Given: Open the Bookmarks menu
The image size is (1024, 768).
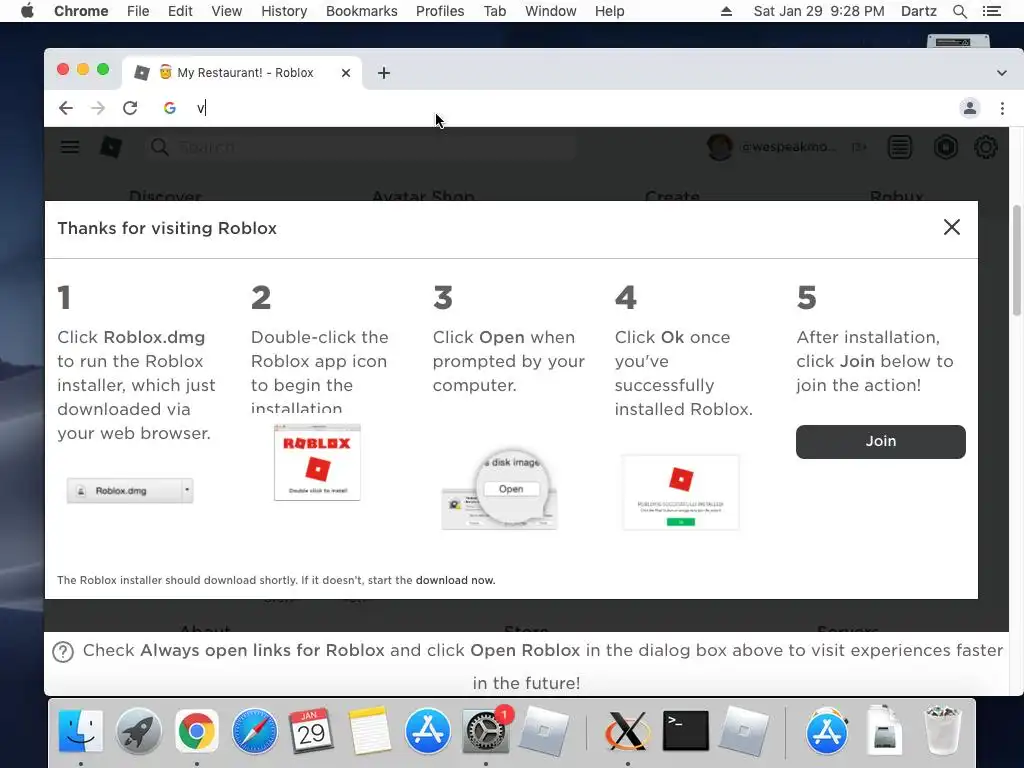Looking at the screenshot, I should point(362,11).
